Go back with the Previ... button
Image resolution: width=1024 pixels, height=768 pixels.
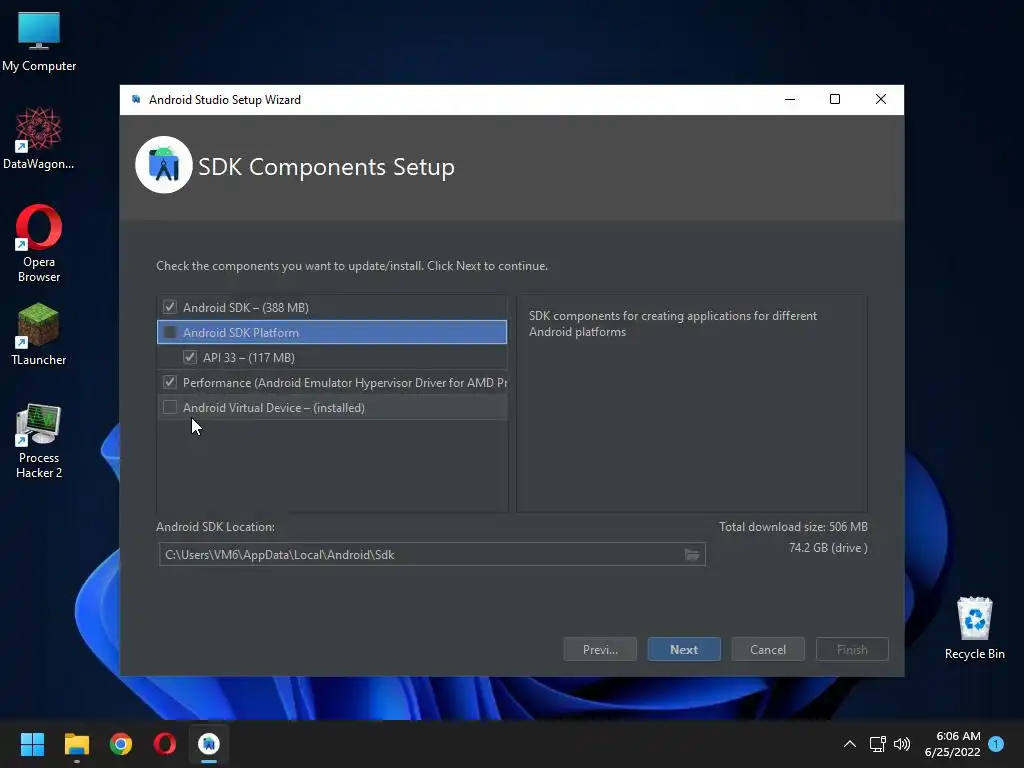(600, 649)
